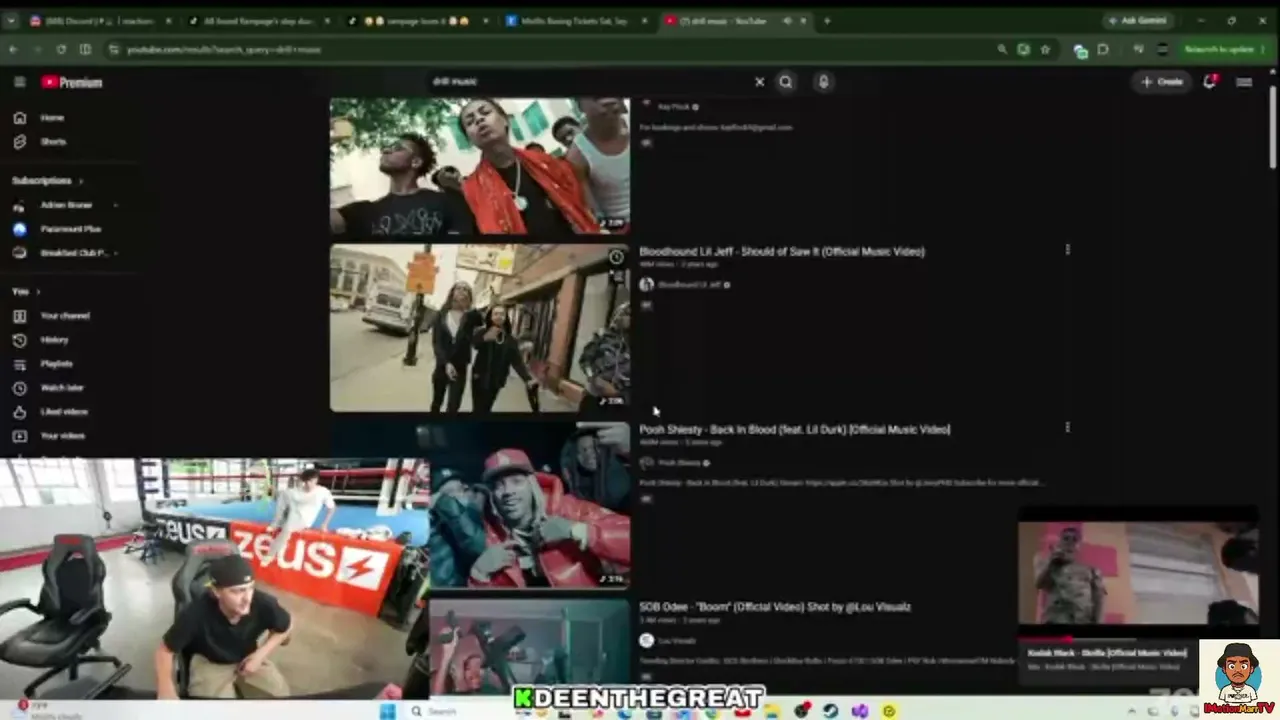Image resolution: width=1280 pixels, height=720 pixels.
Task: Close the drill music YouTube tab
Action: click(x=802, y=21)
